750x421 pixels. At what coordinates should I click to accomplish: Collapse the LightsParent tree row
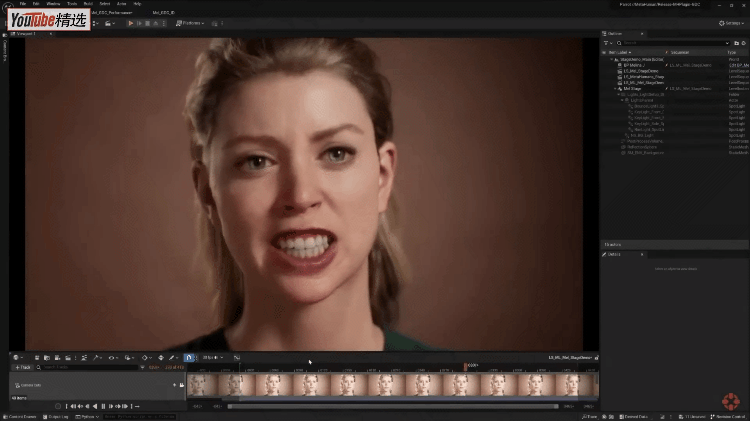(x=623, y=100)
